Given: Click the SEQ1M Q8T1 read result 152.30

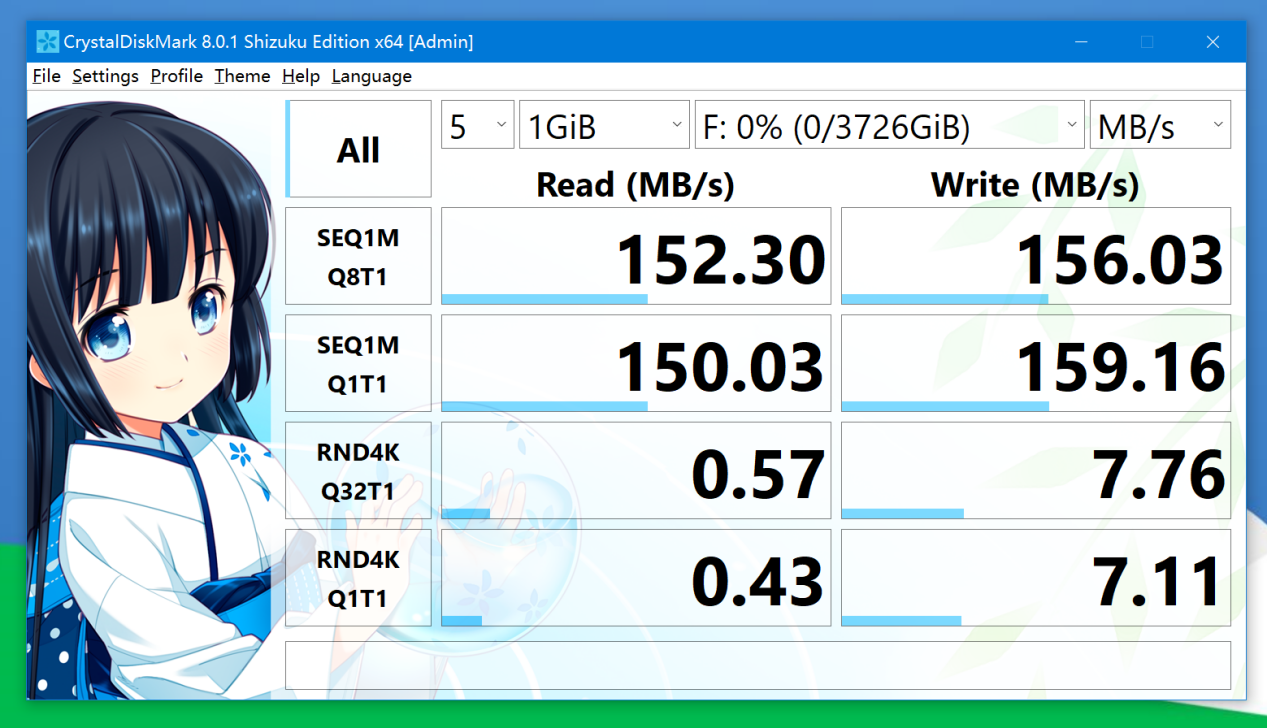Looking at the screenshot, I should (636, 256).
